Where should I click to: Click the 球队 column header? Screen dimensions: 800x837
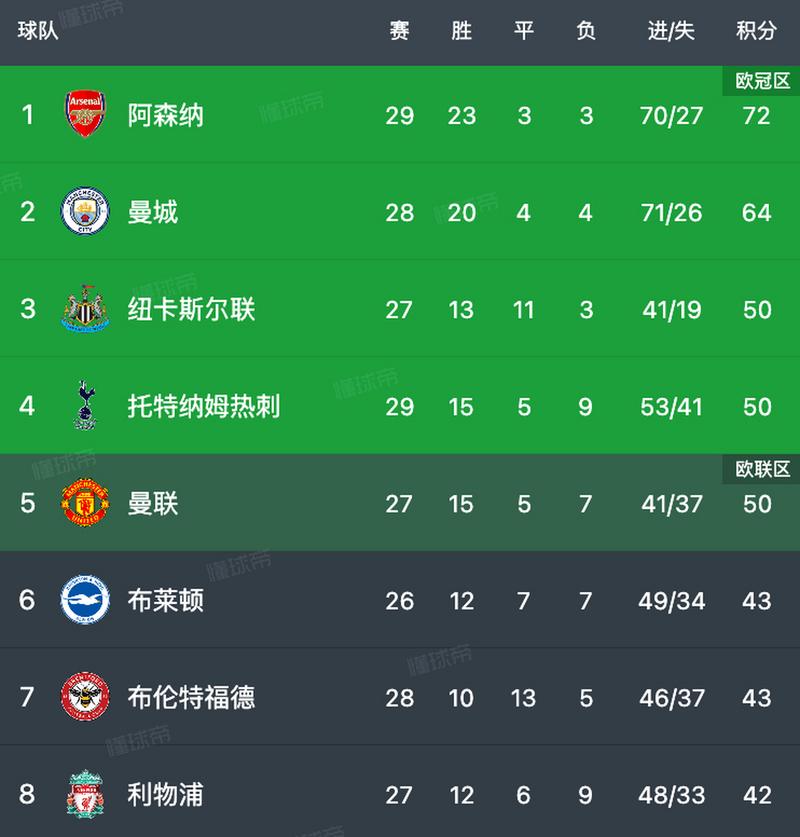point(38,31)
